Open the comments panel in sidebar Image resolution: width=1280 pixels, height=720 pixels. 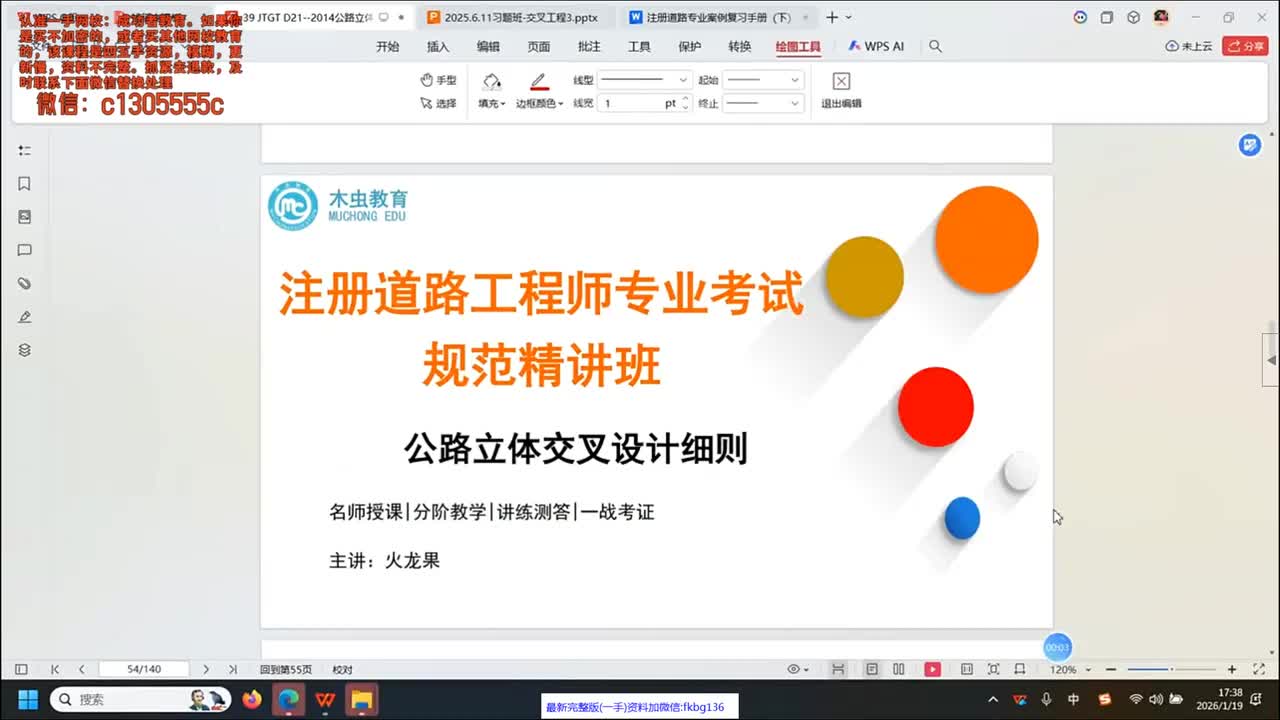[x=25, y=250]
